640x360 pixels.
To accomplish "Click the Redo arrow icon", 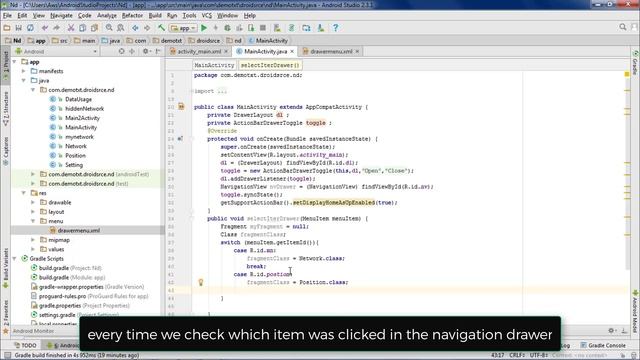I will click(56, 28).
